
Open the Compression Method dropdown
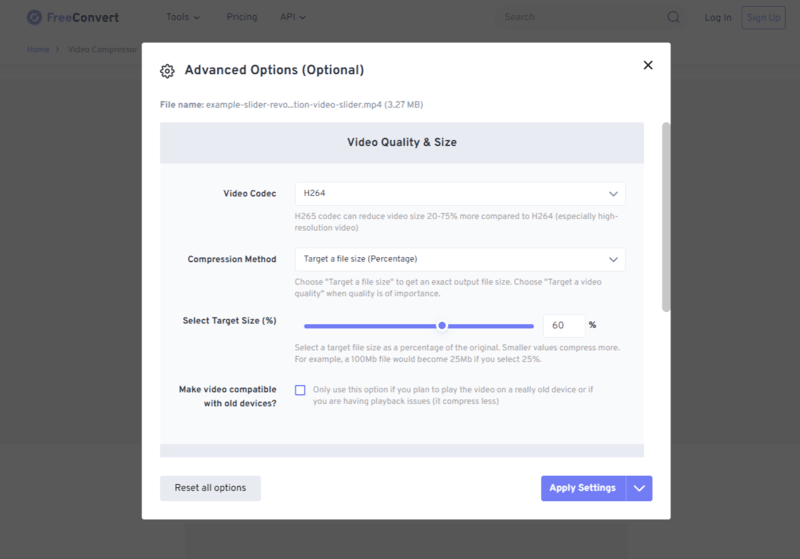[x=460, y=259]
